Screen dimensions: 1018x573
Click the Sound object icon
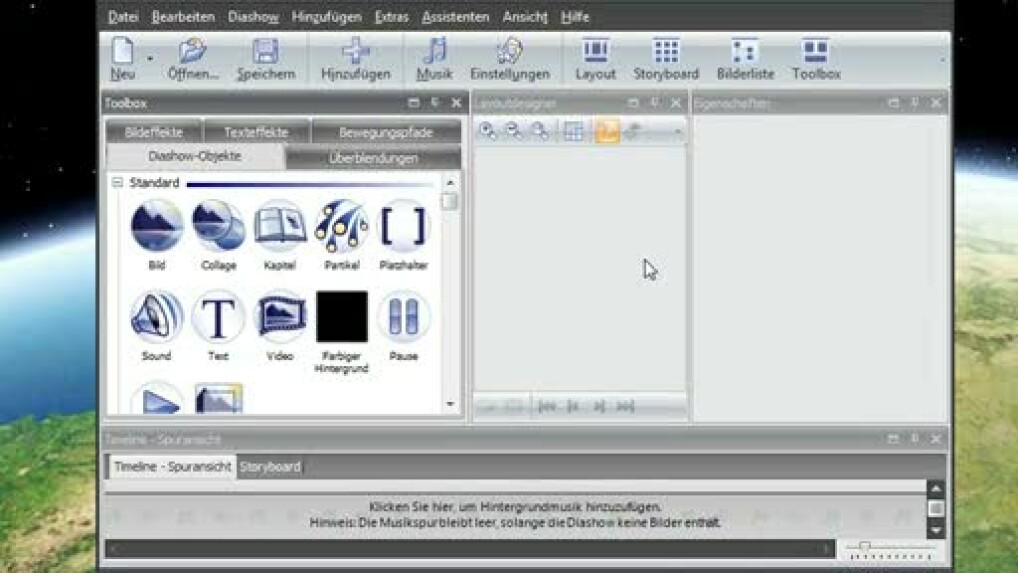[157, 317]
